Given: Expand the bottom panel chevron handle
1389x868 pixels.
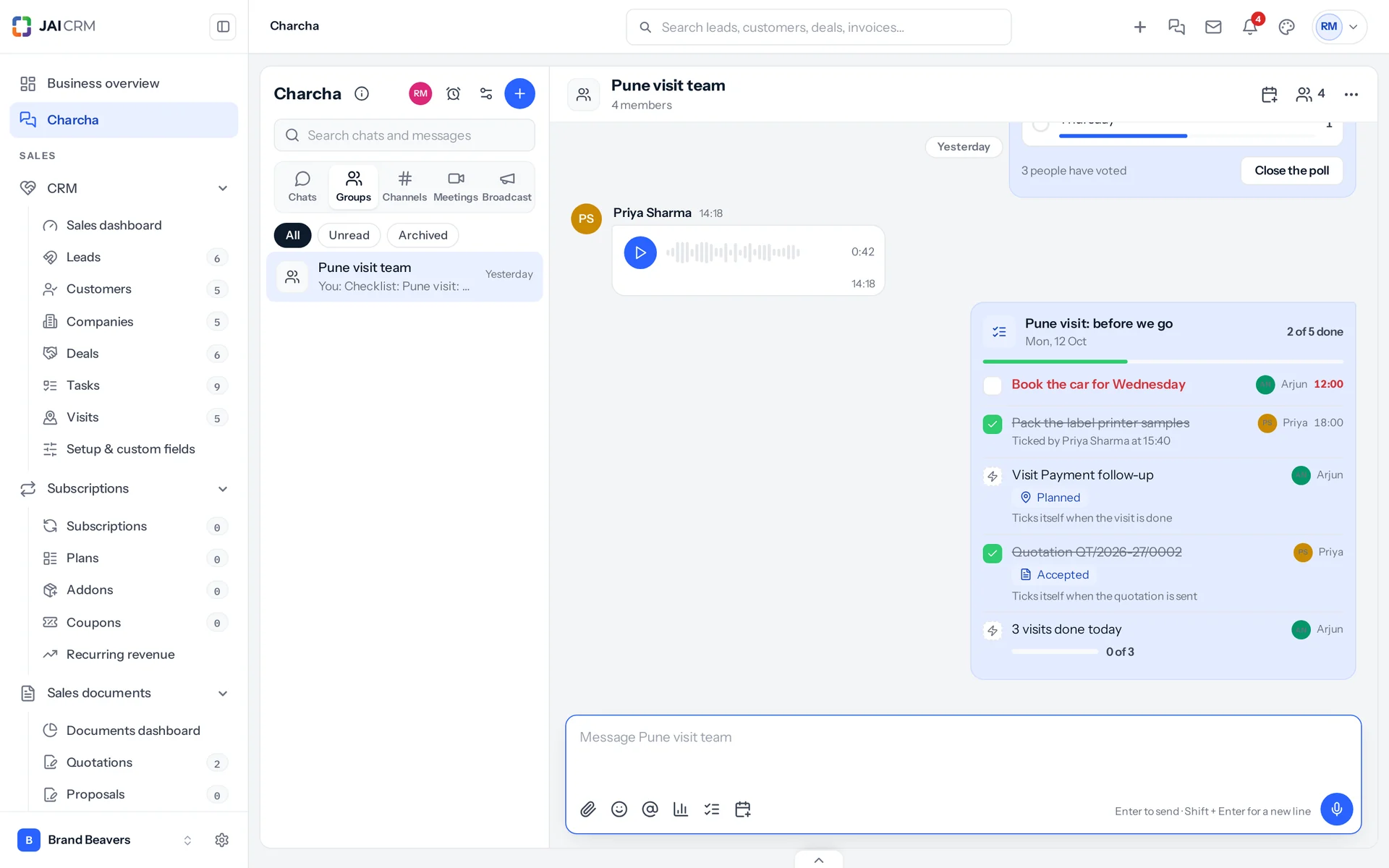Looking at the screenshot, I should coord(819,860).
